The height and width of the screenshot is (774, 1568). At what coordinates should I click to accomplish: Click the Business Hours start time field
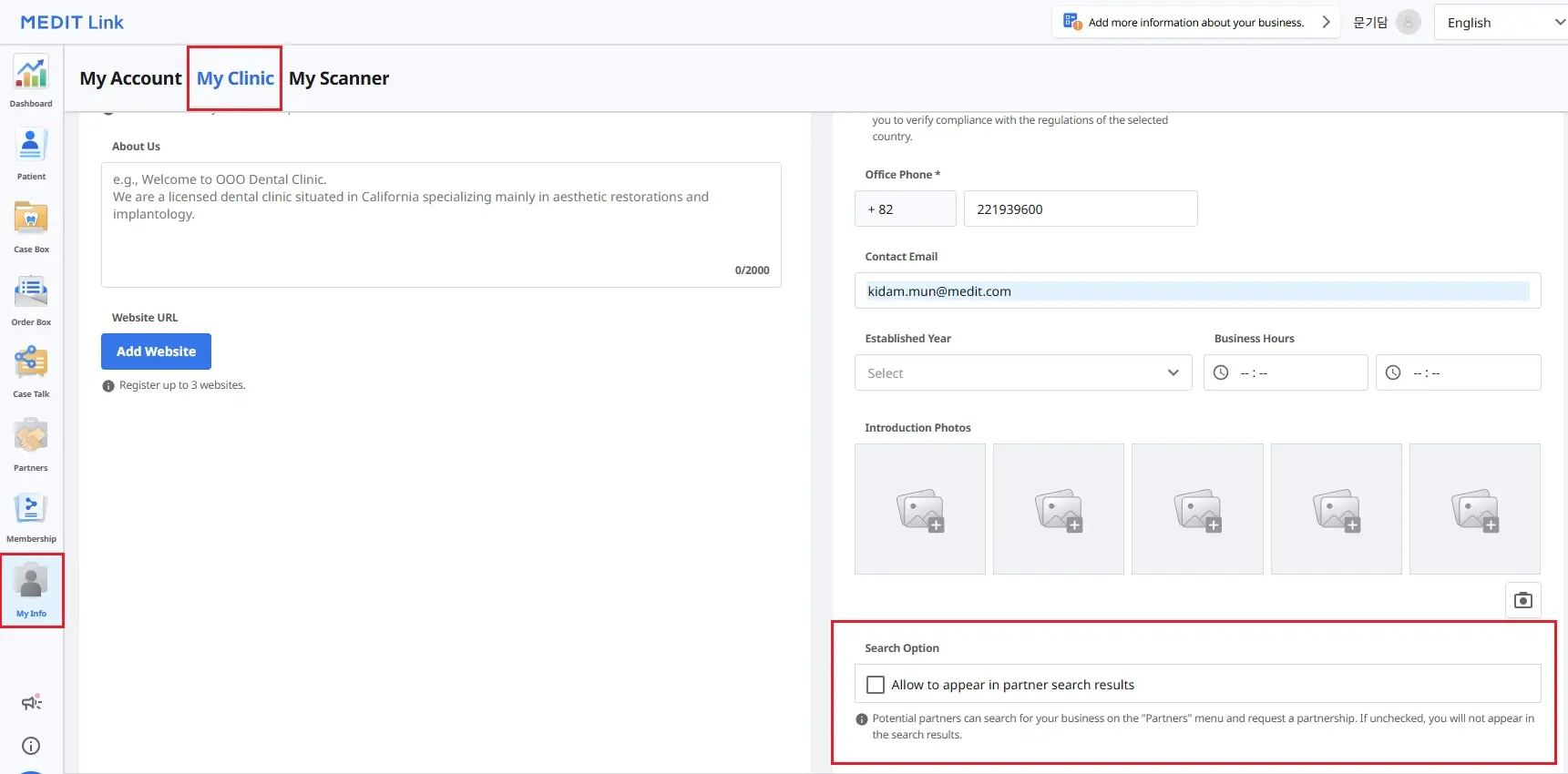(1286, 372)
